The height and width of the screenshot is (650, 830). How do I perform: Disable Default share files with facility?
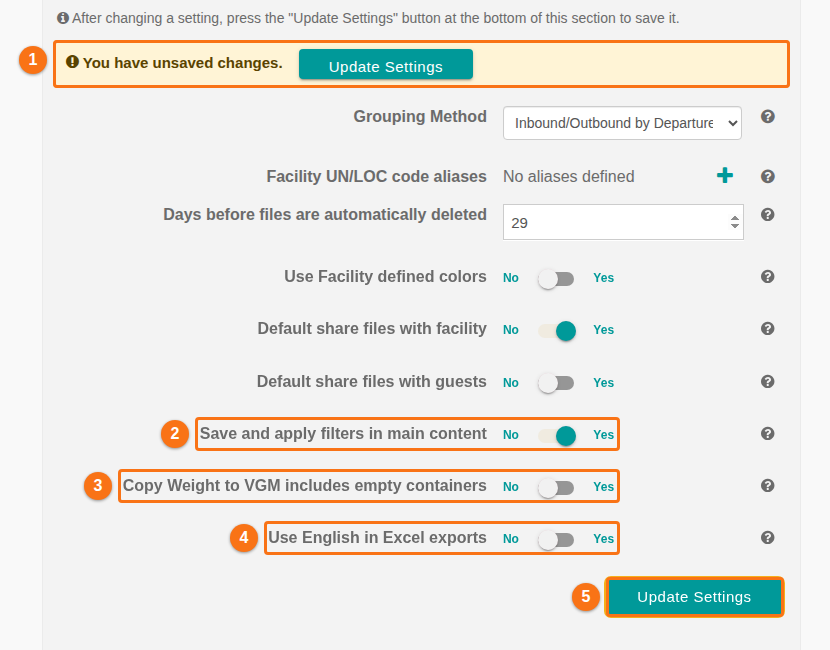[x=557, y=331]
